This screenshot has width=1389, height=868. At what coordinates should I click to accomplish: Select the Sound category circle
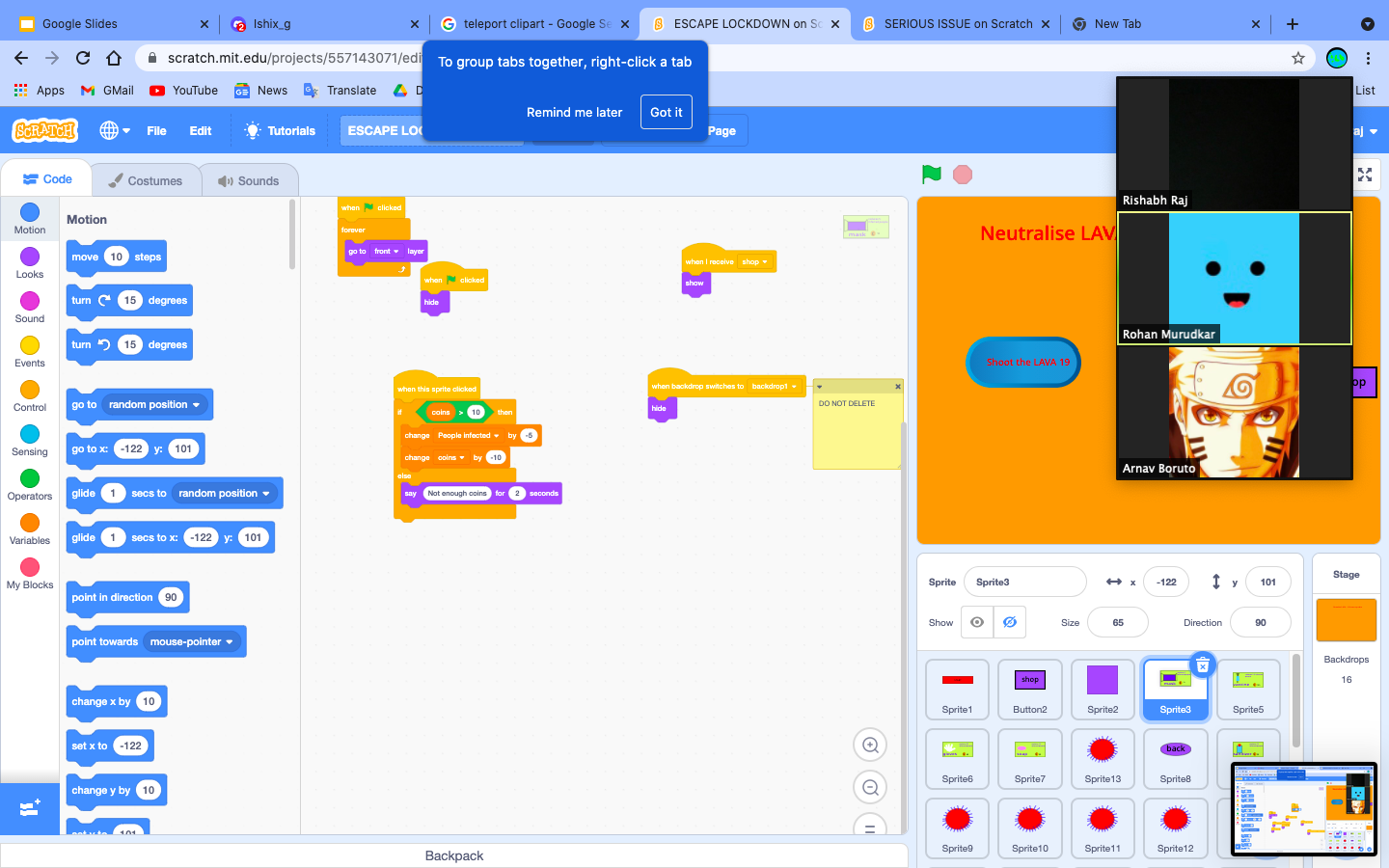pyautogui.click(x=30, y=301)
